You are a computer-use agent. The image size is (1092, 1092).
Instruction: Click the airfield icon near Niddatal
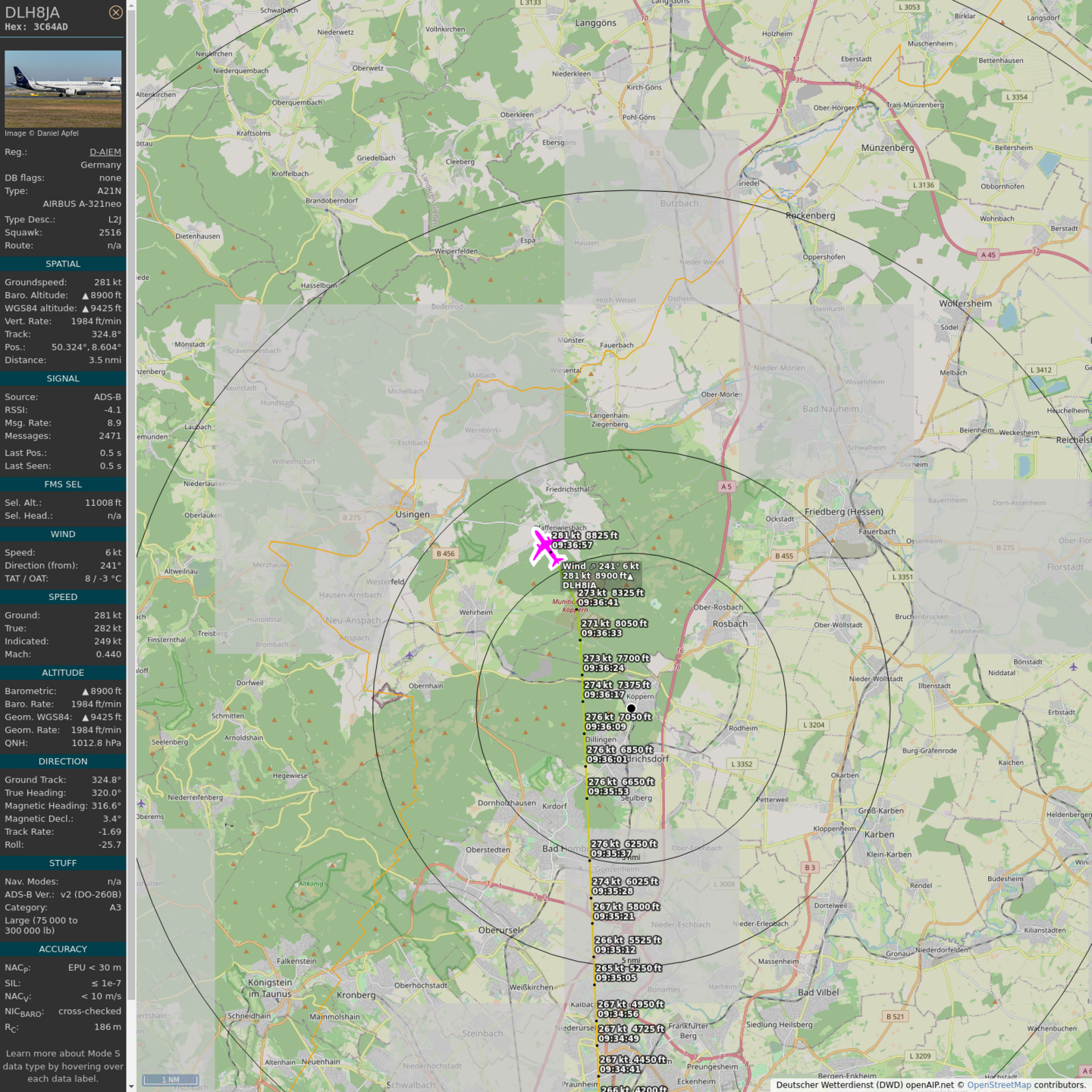coord(1073,667)
